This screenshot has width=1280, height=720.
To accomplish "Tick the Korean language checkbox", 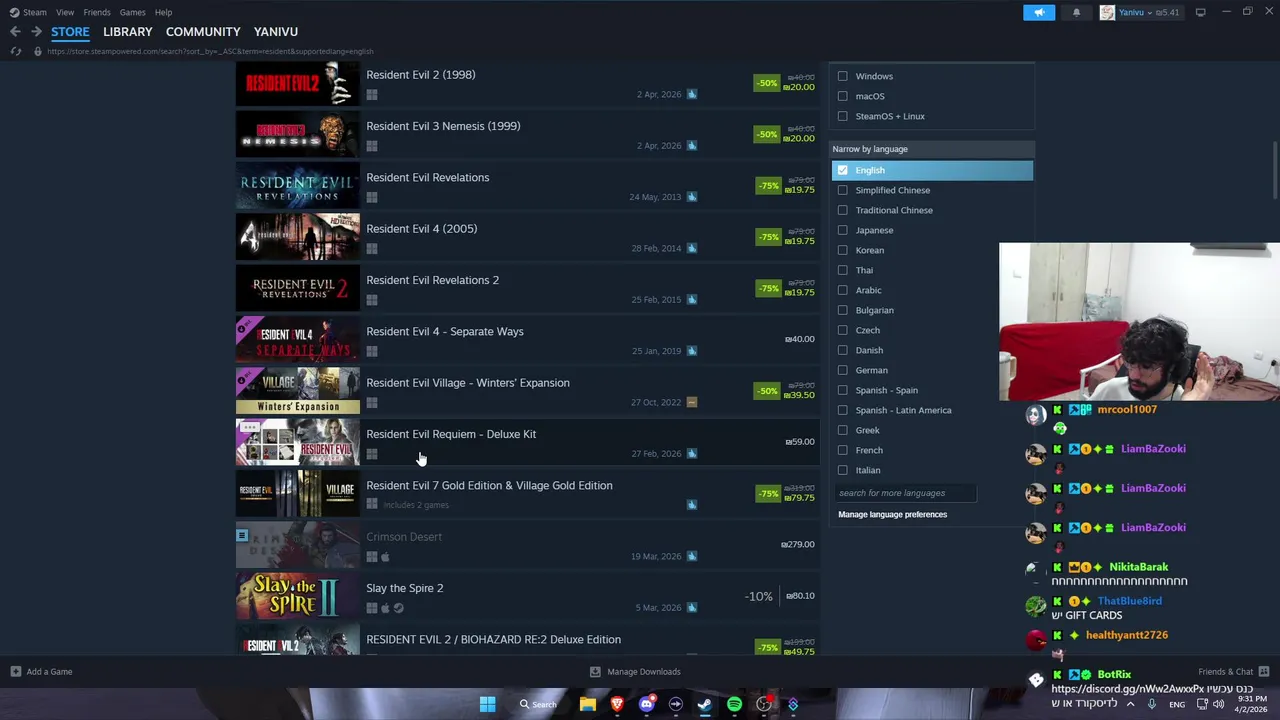I will tap(842, 250).
